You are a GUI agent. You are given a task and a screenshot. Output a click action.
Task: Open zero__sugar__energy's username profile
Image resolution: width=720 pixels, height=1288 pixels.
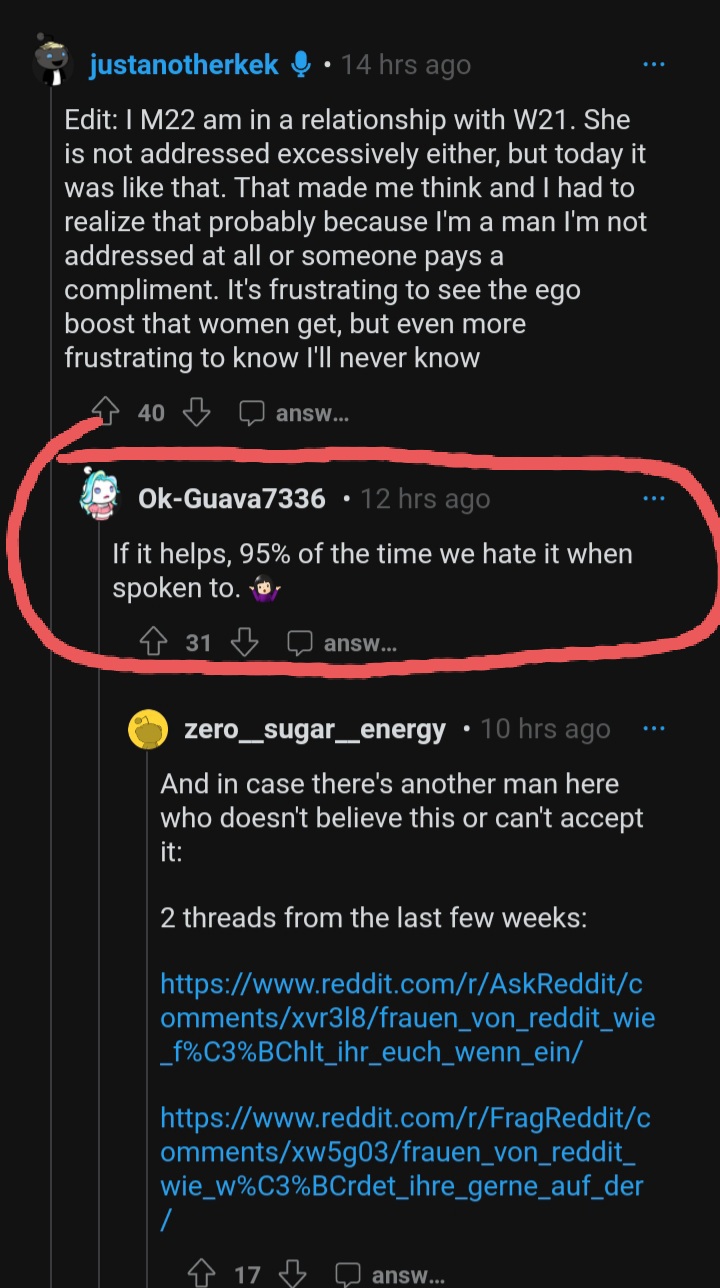click(x=315, y=729)
